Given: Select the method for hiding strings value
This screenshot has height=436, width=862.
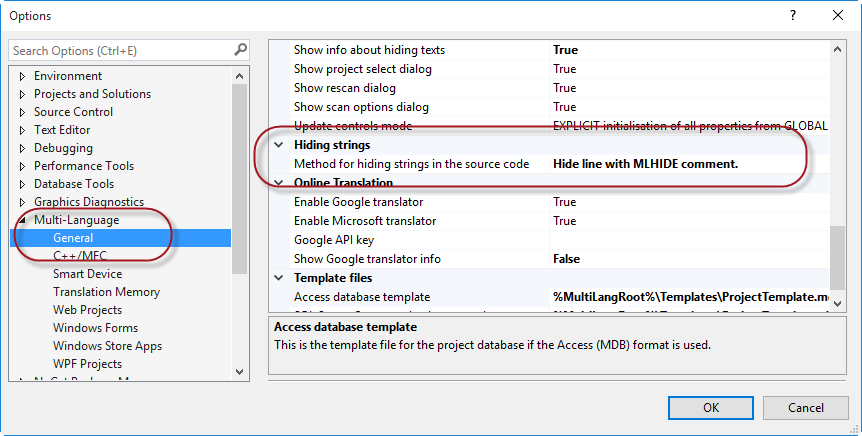Looking at the screenshot, I should 688,164.
